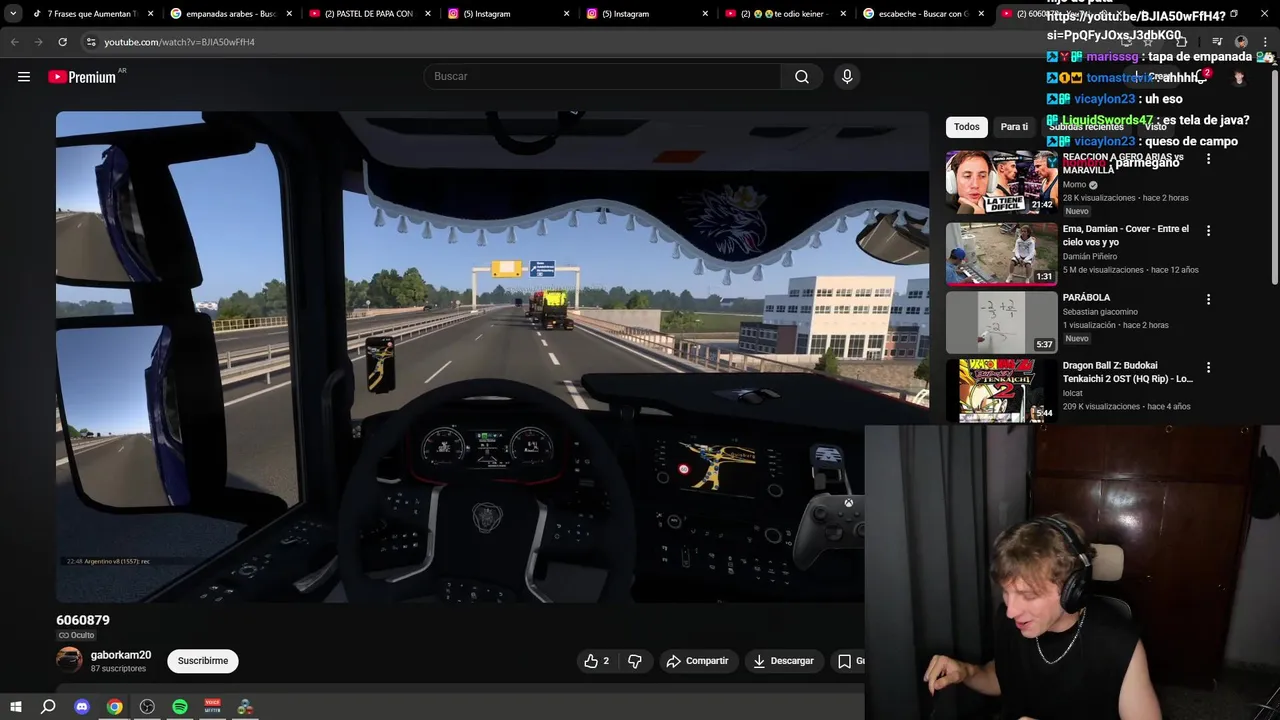Go back in browser history
Image resolution: width=1280 pixels, height=720 pixels.
(15, 42)
